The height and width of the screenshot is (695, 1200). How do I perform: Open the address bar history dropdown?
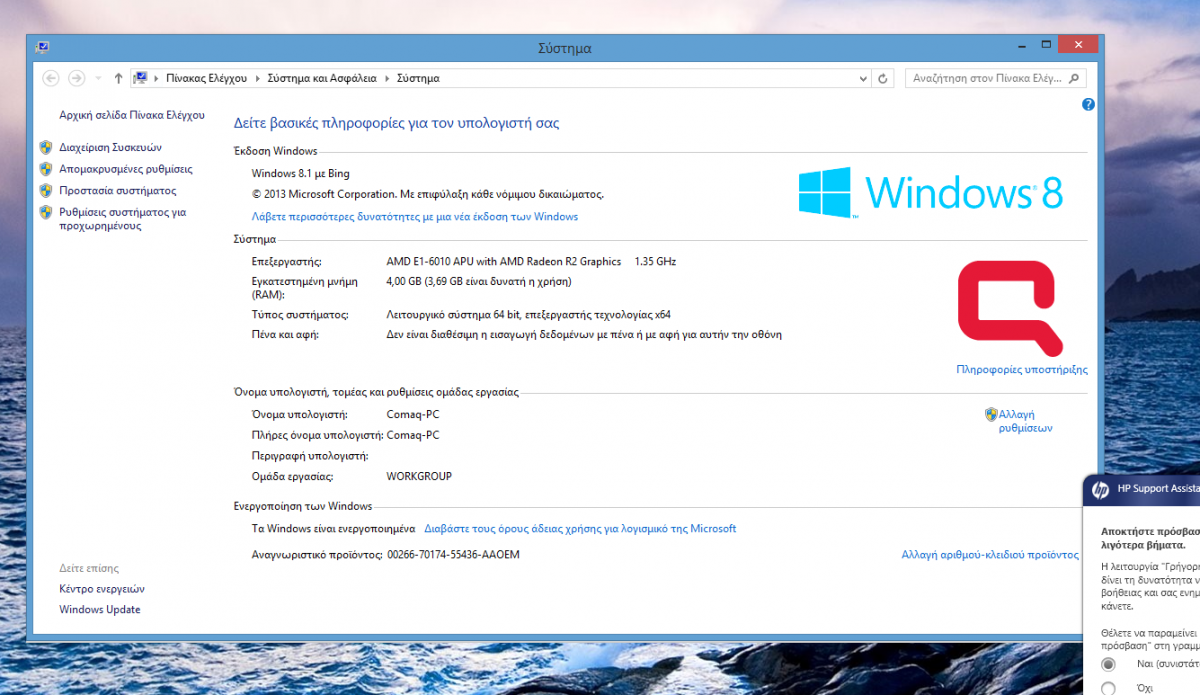point(865,78)
